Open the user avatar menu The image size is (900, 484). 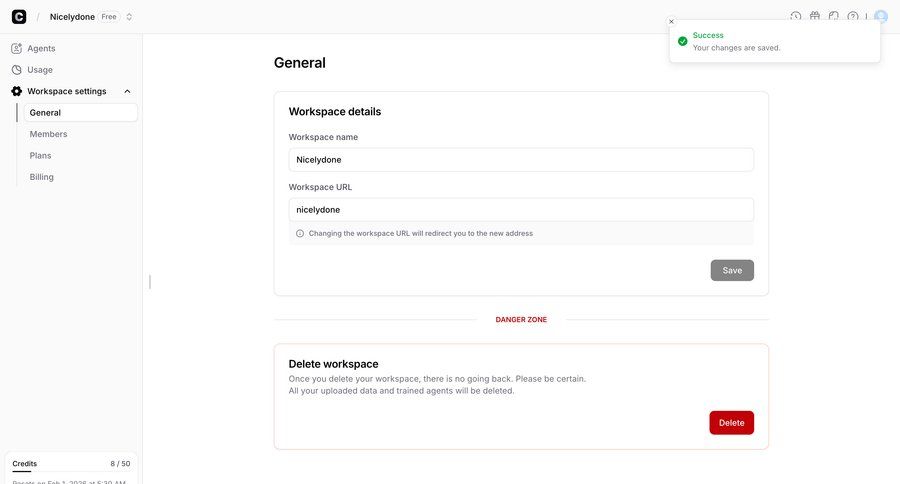coord(880,16)
